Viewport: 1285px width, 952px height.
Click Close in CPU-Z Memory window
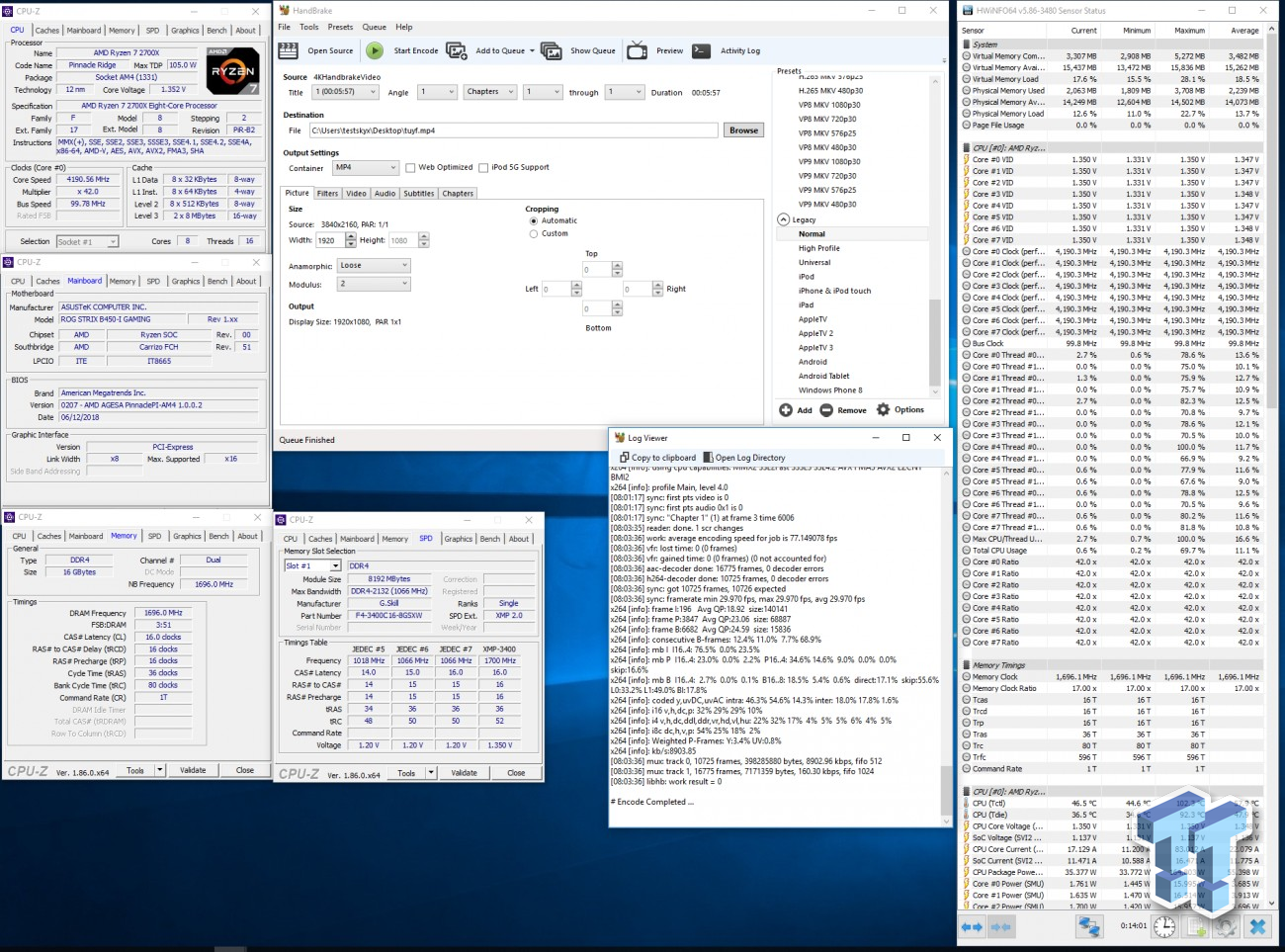coord(245,770)
